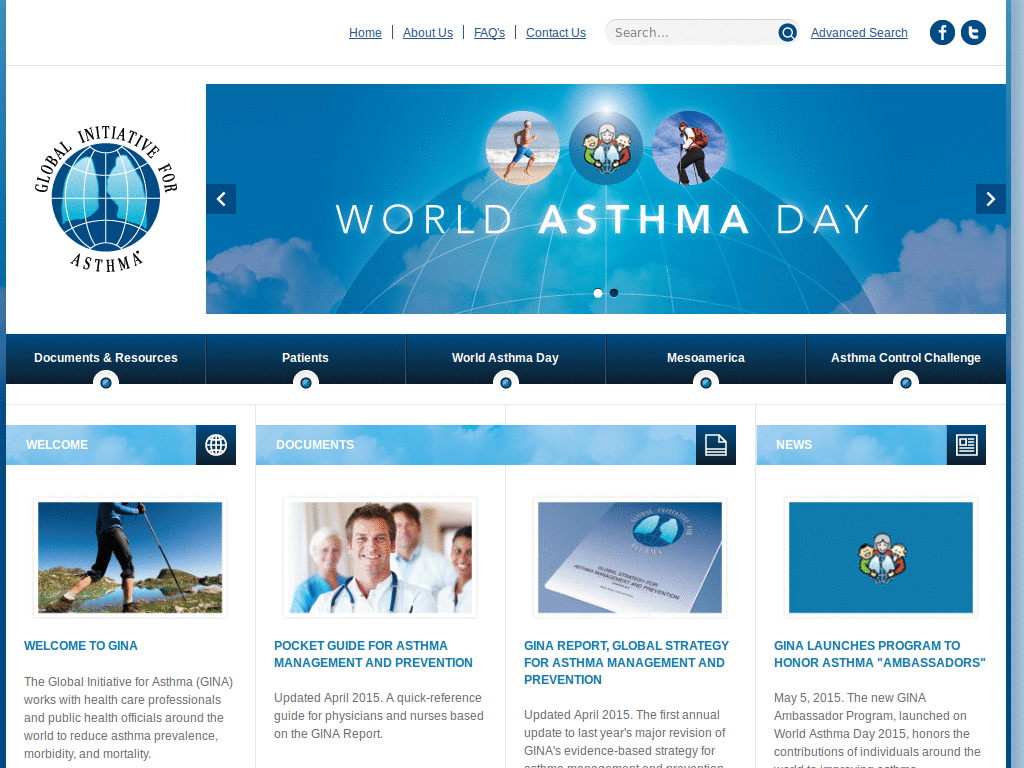
Task: Click 'Updated April 2015. A quick-reference' text
Action: click(x=377, y=698)
